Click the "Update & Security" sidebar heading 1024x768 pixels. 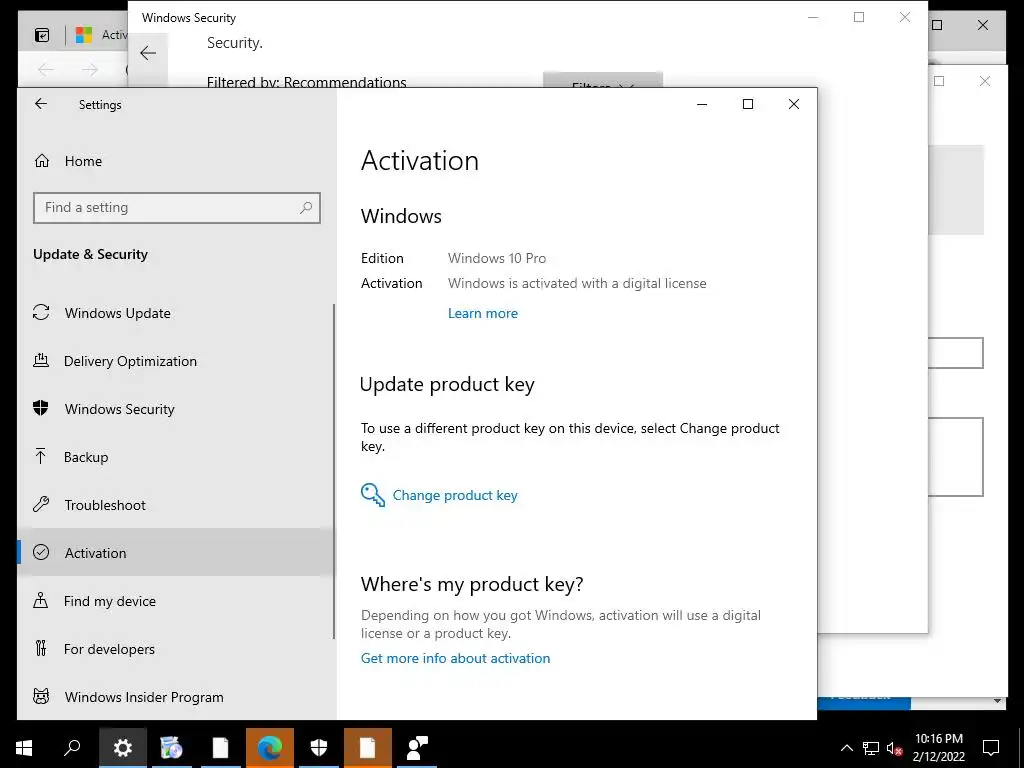[91, 255]
